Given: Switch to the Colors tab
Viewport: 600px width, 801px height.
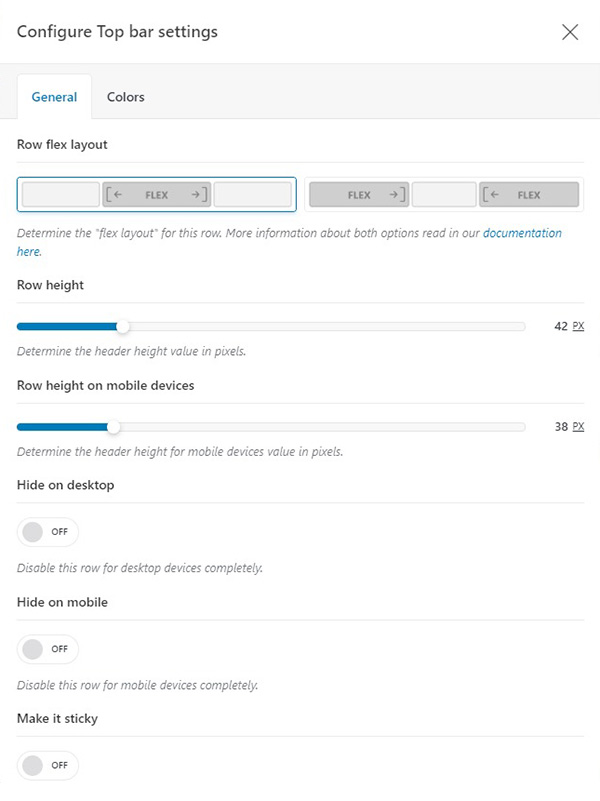Looking at the screenshot, I should (x=126, y=97).
